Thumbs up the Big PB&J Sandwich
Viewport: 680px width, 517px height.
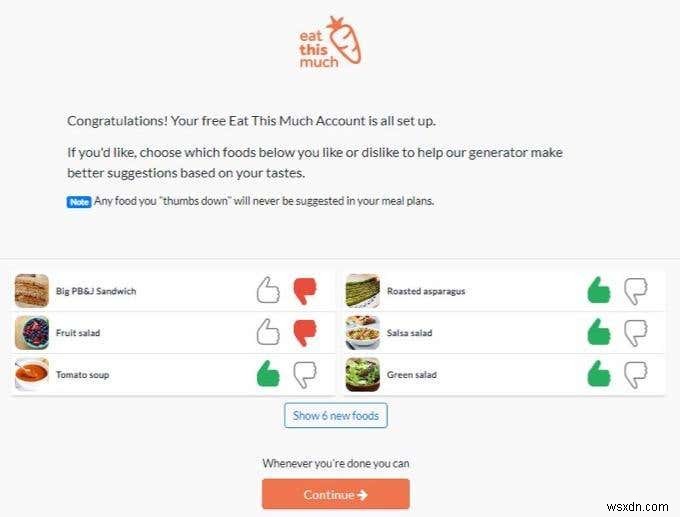coord(267,291)
